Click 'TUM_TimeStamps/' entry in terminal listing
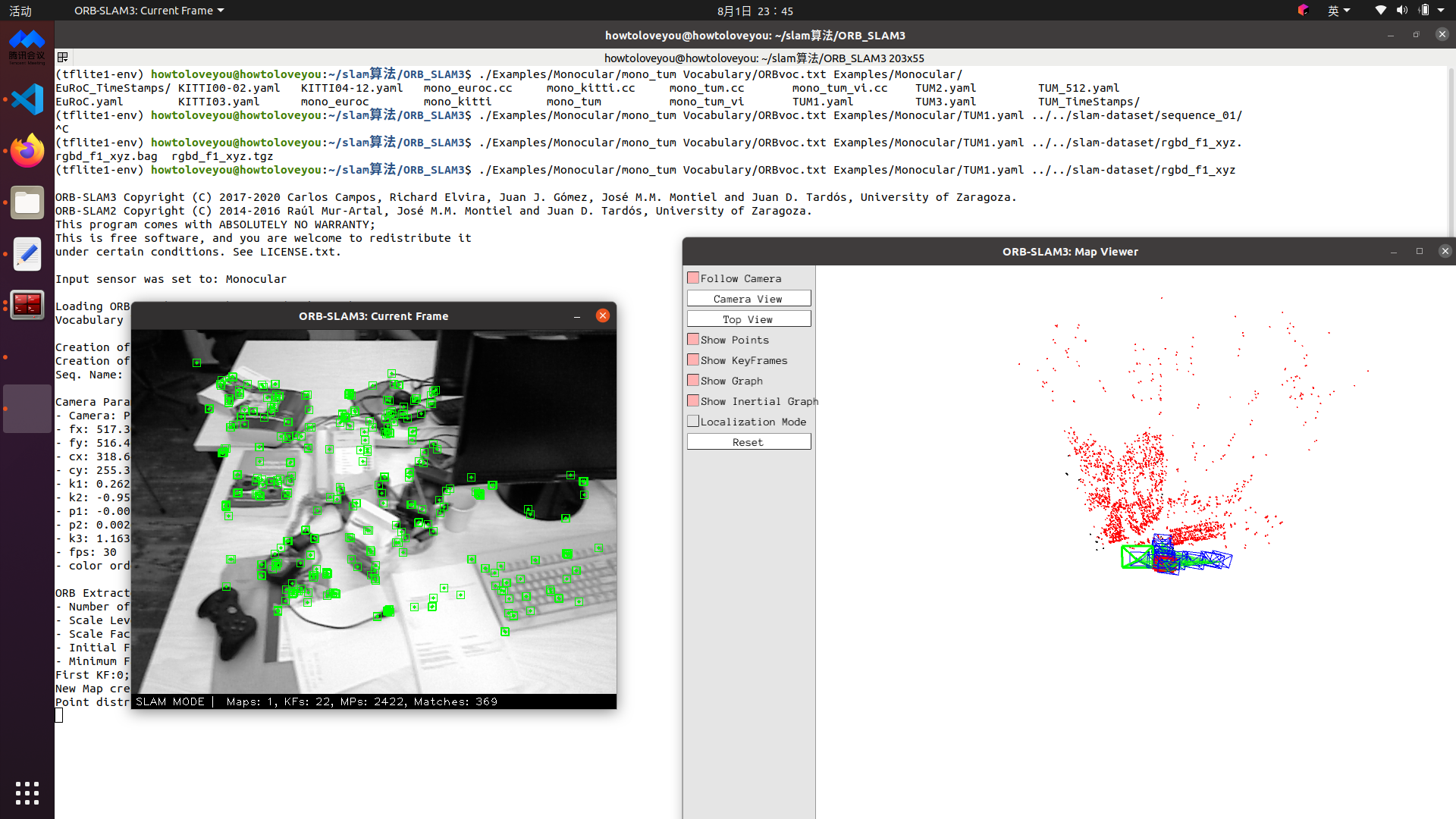This screenshot has width=1456, height=819. (1088, 102)
